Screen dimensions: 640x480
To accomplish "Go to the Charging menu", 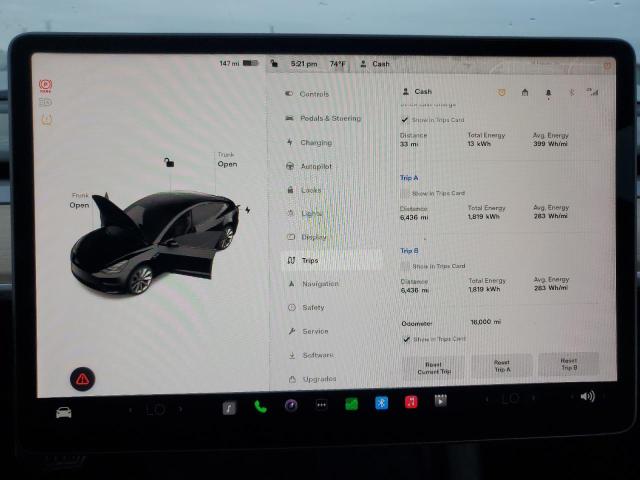I will [x=309, y=142].
